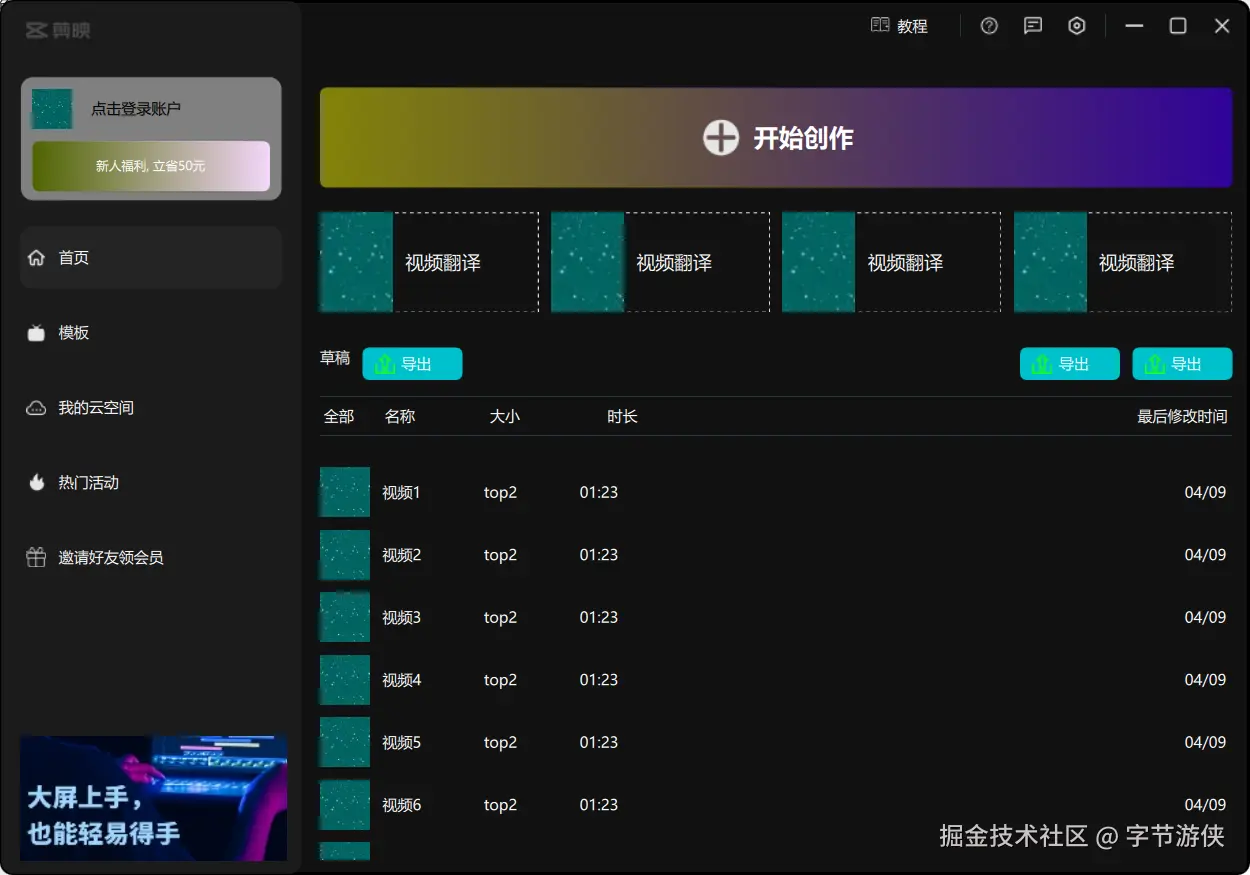The height and width of the screenshot is (875, 1250).
Task: Open 模板 templates via its sidebar icon
Action: 38,332
